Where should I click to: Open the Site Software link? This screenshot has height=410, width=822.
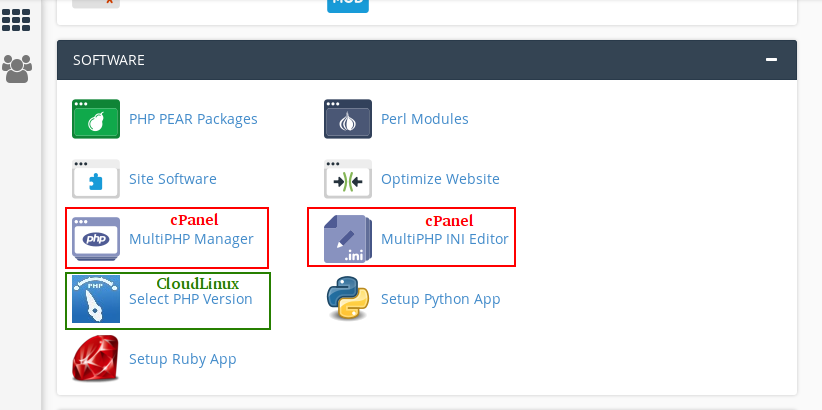172,179
